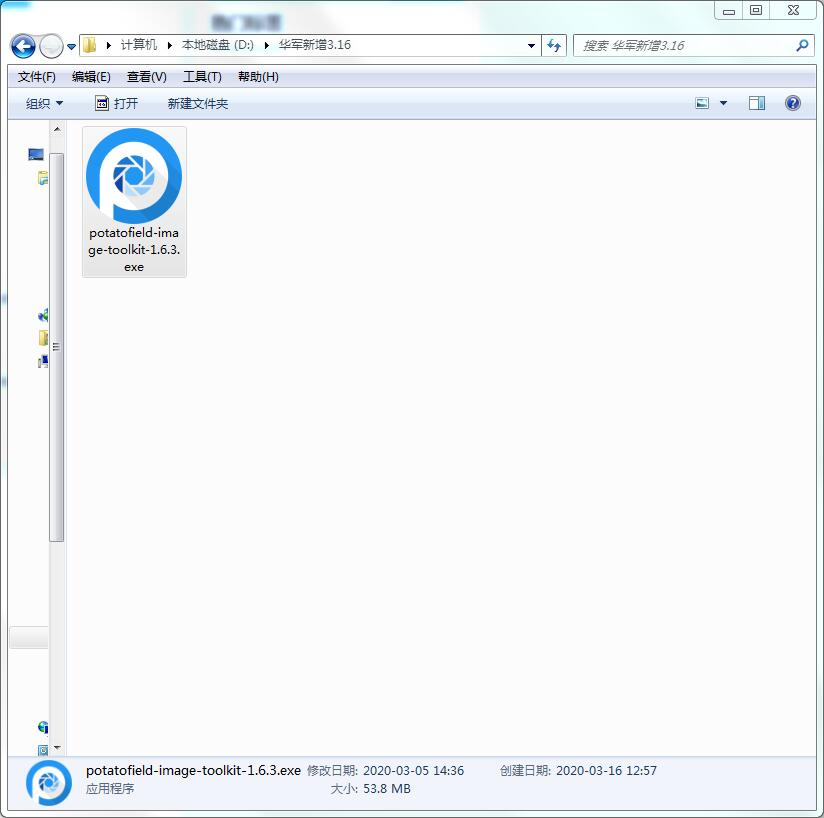The height and width of the screenshot is (818, 824).
Task: Expand the arrow before 华军新增3.16
Action: click(x=266, y=45)
